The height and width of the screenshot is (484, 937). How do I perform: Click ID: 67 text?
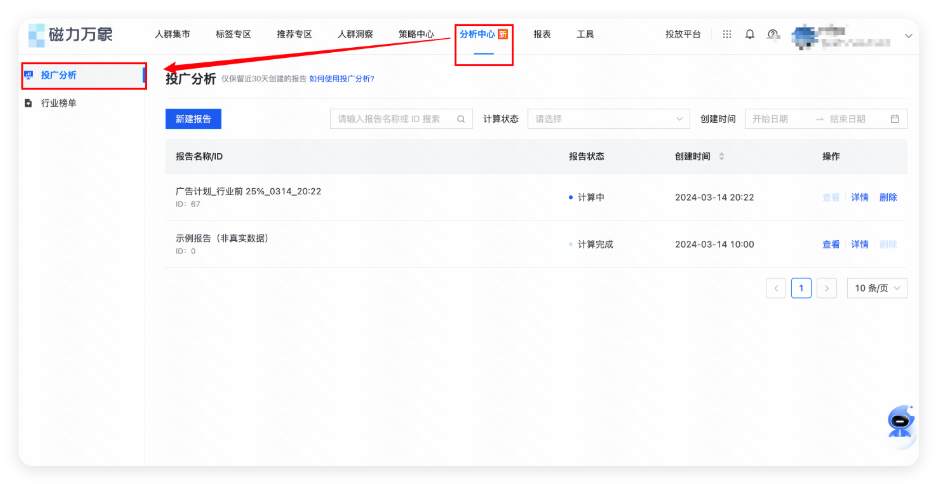point(188,204)
